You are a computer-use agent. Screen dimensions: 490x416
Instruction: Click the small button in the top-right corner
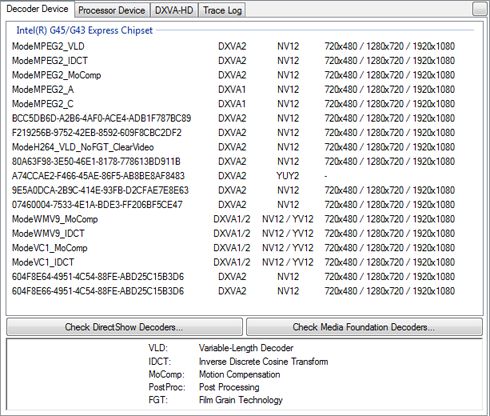(x=480, y=9)
